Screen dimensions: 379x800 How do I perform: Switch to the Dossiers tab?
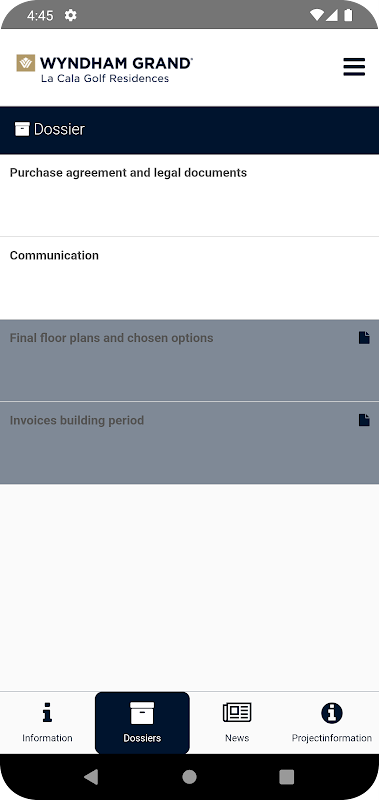click(142, 722)
